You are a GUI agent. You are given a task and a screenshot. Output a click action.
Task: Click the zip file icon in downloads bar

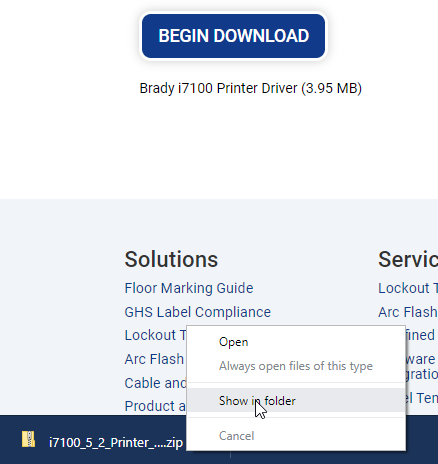(x=29, y=439)
